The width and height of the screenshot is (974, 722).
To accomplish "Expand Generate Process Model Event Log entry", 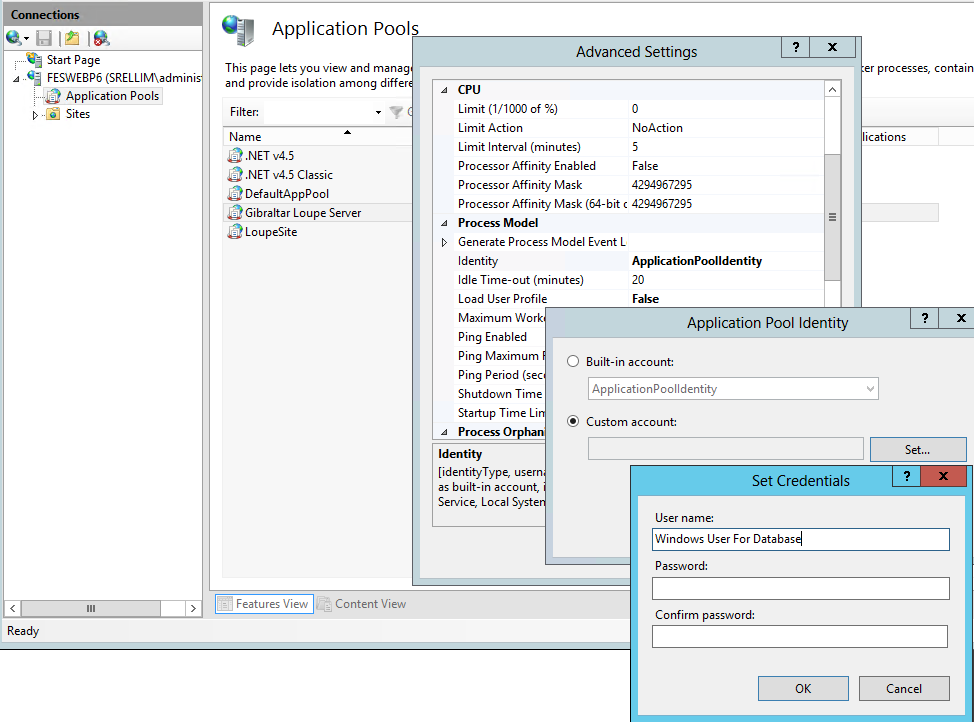I will tap(445, 242).
